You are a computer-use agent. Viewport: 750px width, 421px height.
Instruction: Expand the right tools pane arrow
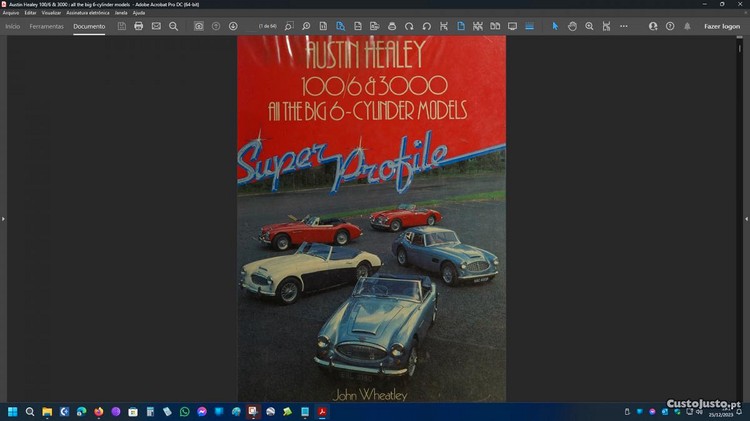coord(746,218)
